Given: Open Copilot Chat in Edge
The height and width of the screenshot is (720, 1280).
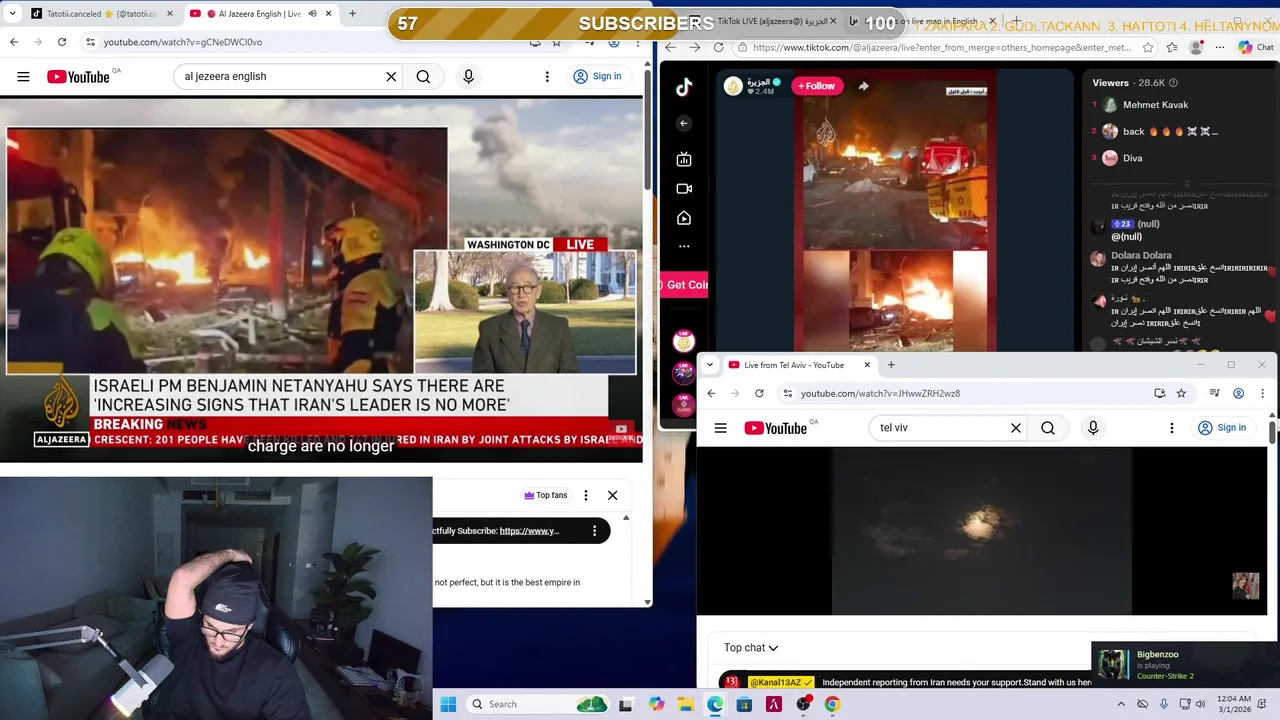Looking at the screenshot, I should 1256,47.
